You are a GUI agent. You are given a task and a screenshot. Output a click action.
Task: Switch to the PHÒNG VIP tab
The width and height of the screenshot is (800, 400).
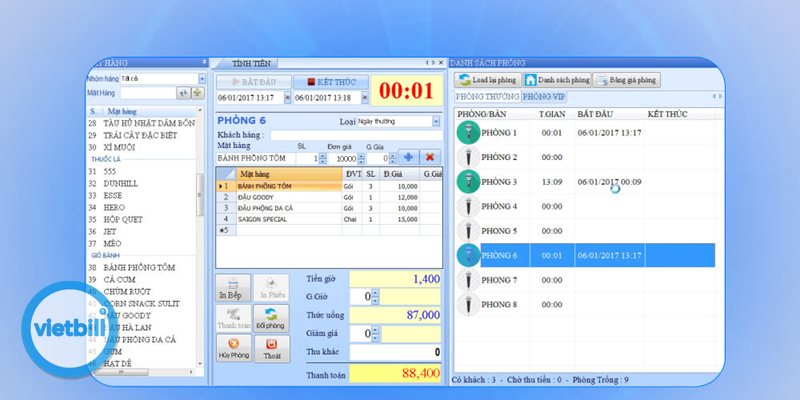point(543,96)
